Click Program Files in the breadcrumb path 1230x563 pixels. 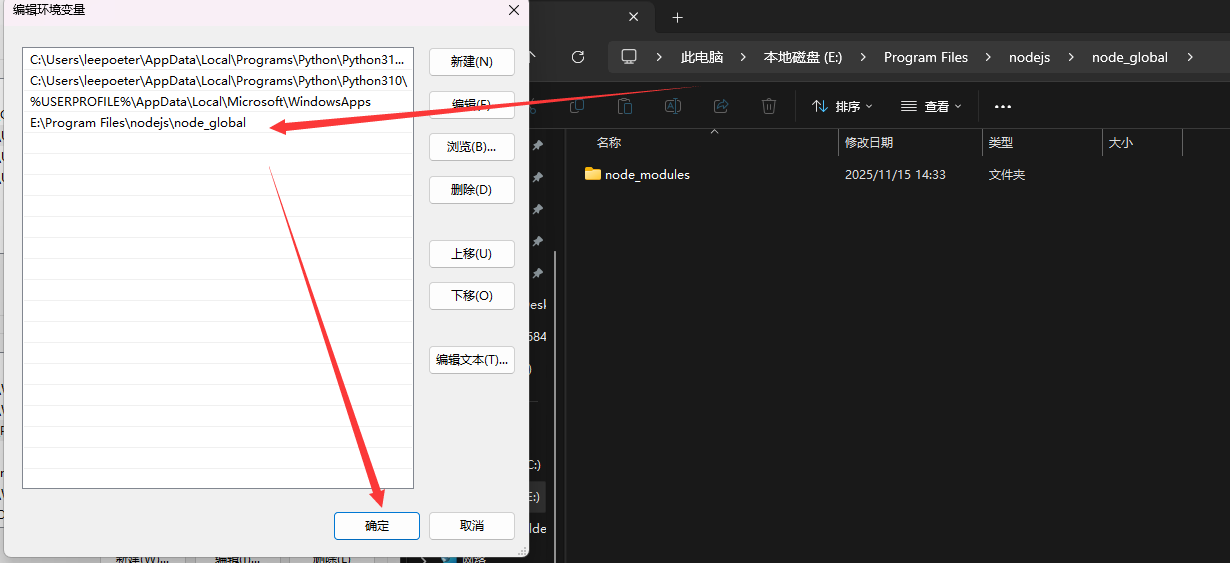[x=926, y=57]
